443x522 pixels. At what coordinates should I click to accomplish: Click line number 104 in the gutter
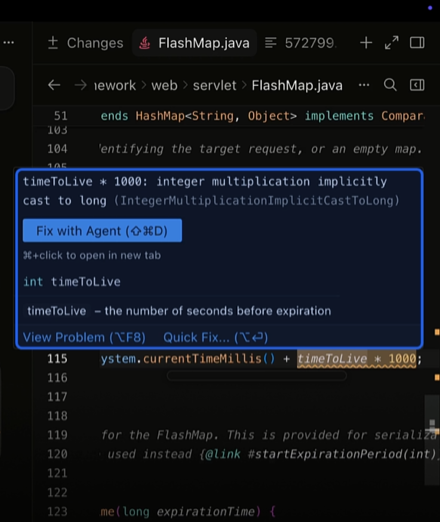[x=57, y=149]
